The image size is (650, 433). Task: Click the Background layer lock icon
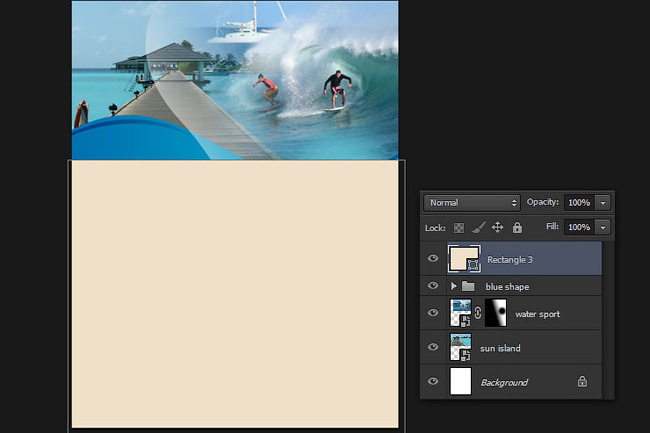click(x=582, y=381)
